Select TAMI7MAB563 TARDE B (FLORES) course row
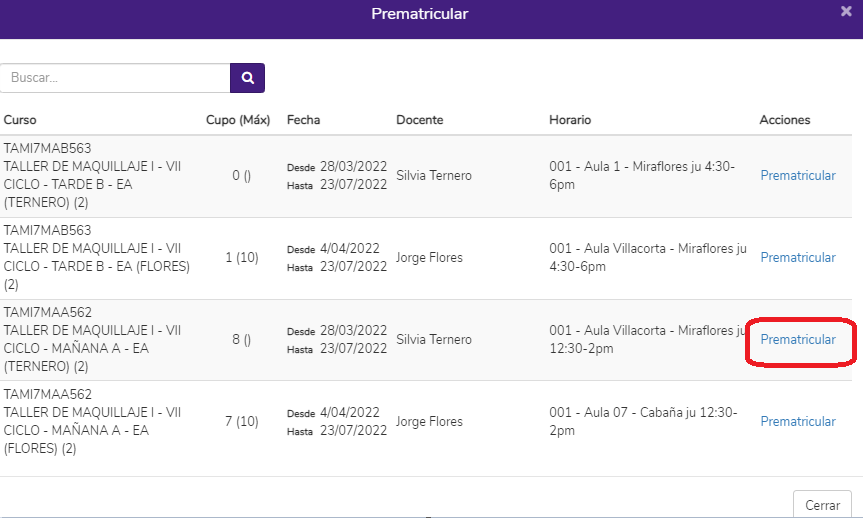Screen dimensions: 863x518 426,258
